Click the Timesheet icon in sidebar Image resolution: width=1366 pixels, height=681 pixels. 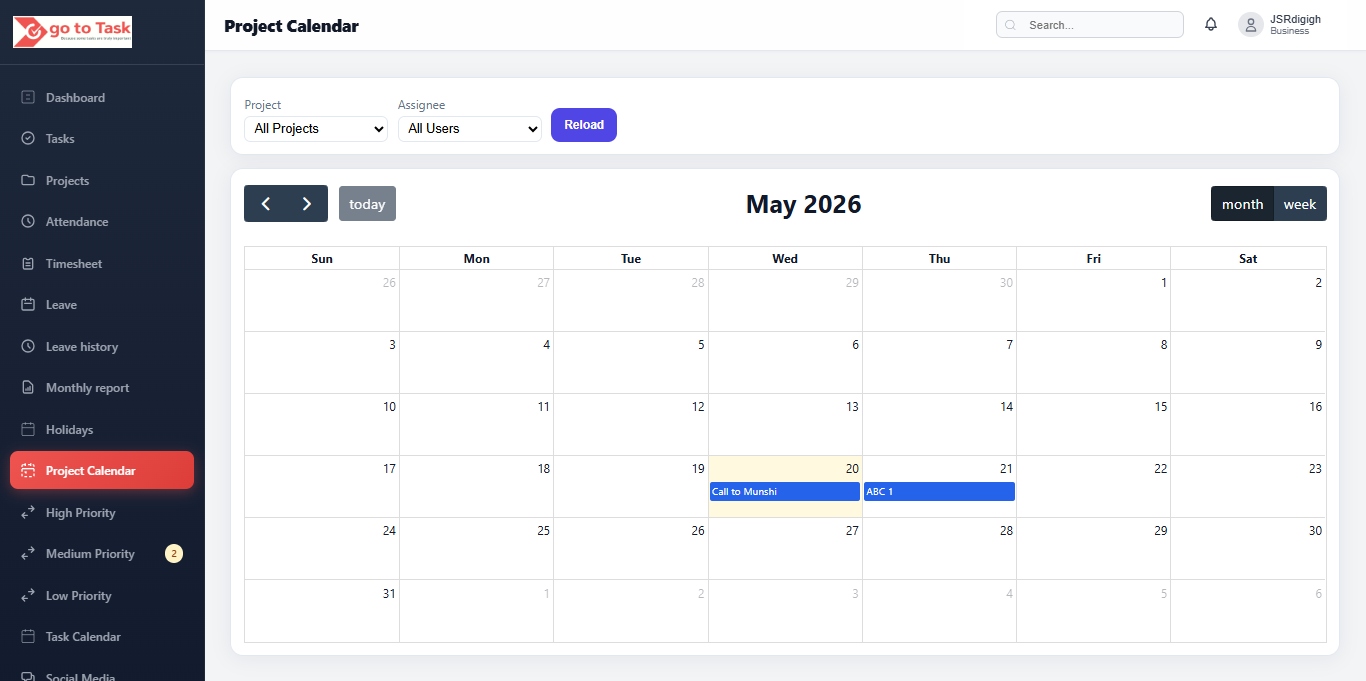pyautogui.click(x=28, y=264)
